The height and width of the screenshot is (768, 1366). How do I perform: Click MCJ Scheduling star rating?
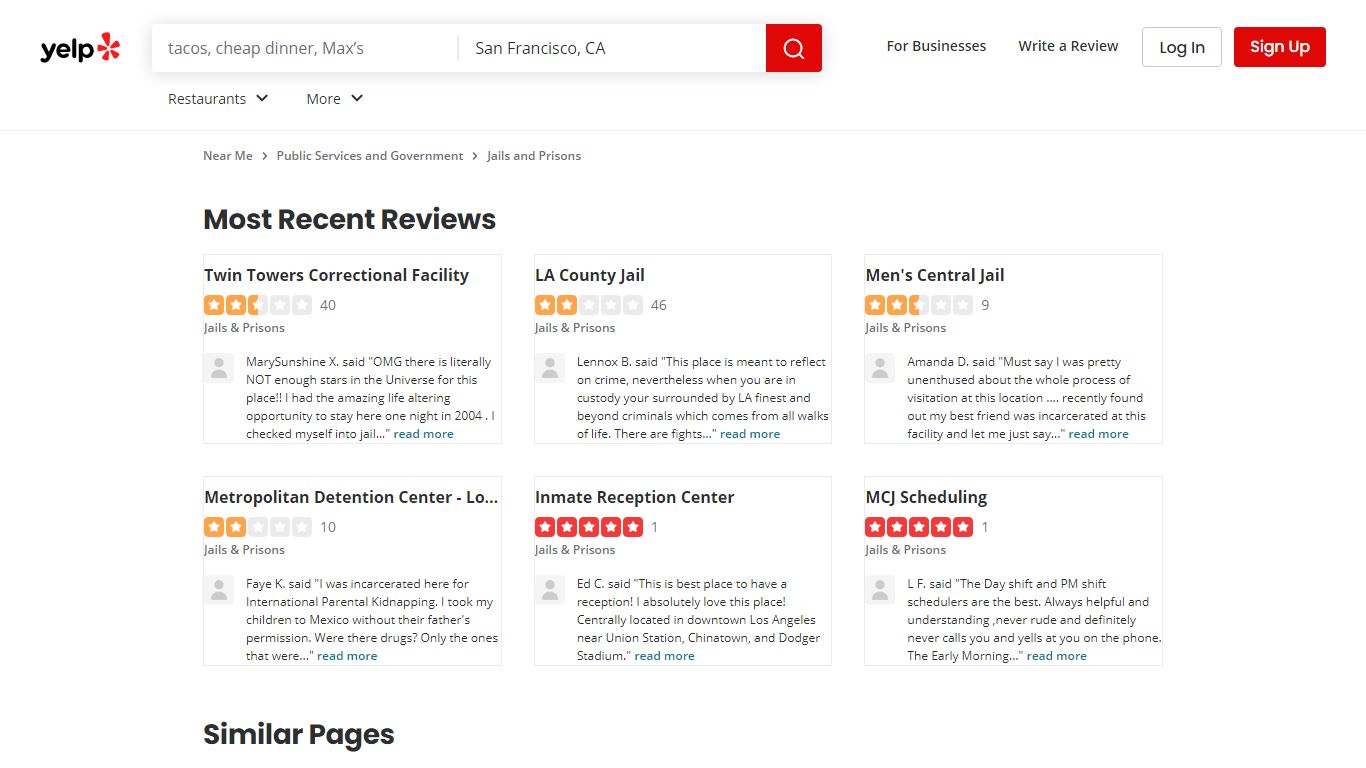coord(919,527)
